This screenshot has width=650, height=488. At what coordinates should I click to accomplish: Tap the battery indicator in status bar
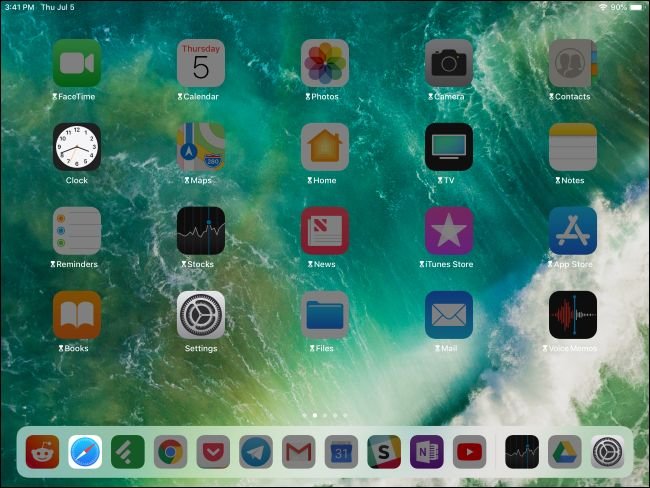tap(633, 7)
